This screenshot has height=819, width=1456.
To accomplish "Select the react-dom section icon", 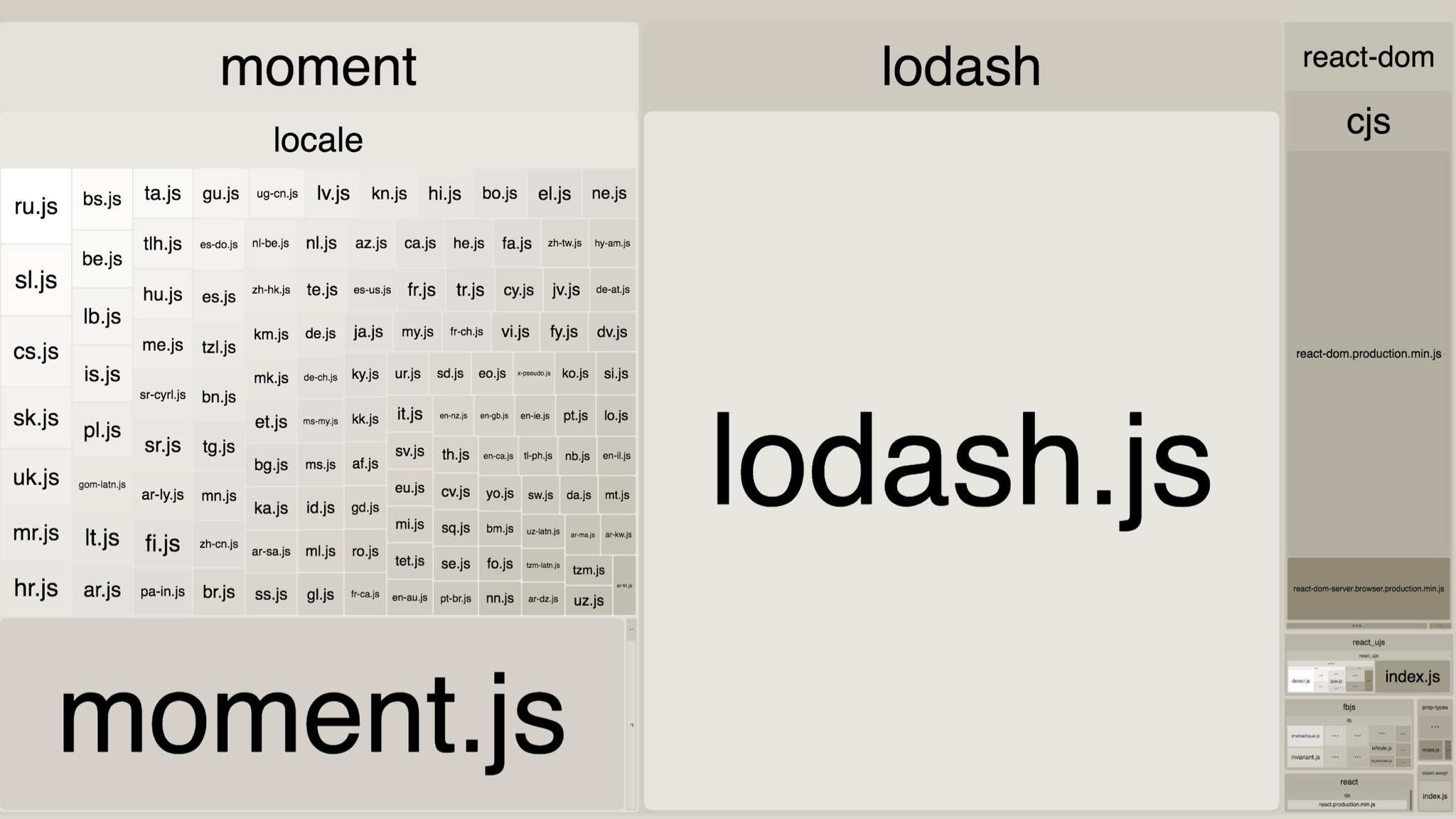I will coord(1368,55).
